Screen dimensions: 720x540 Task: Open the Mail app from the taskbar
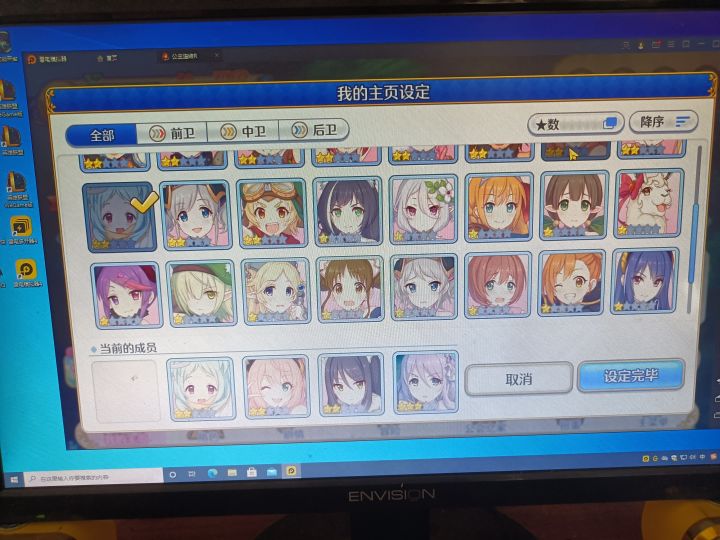(x=271, y=472)
